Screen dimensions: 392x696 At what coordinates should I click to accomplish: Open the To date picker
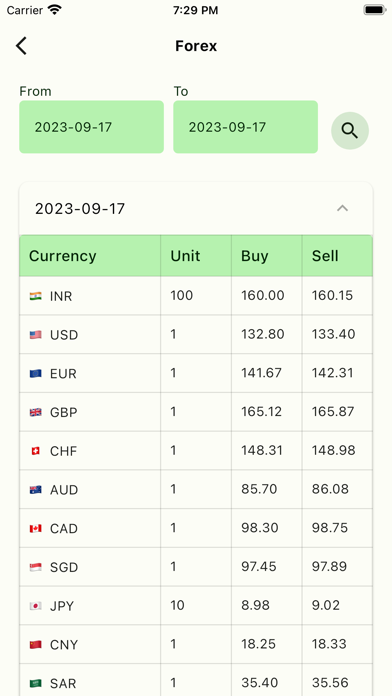point(245,127)
